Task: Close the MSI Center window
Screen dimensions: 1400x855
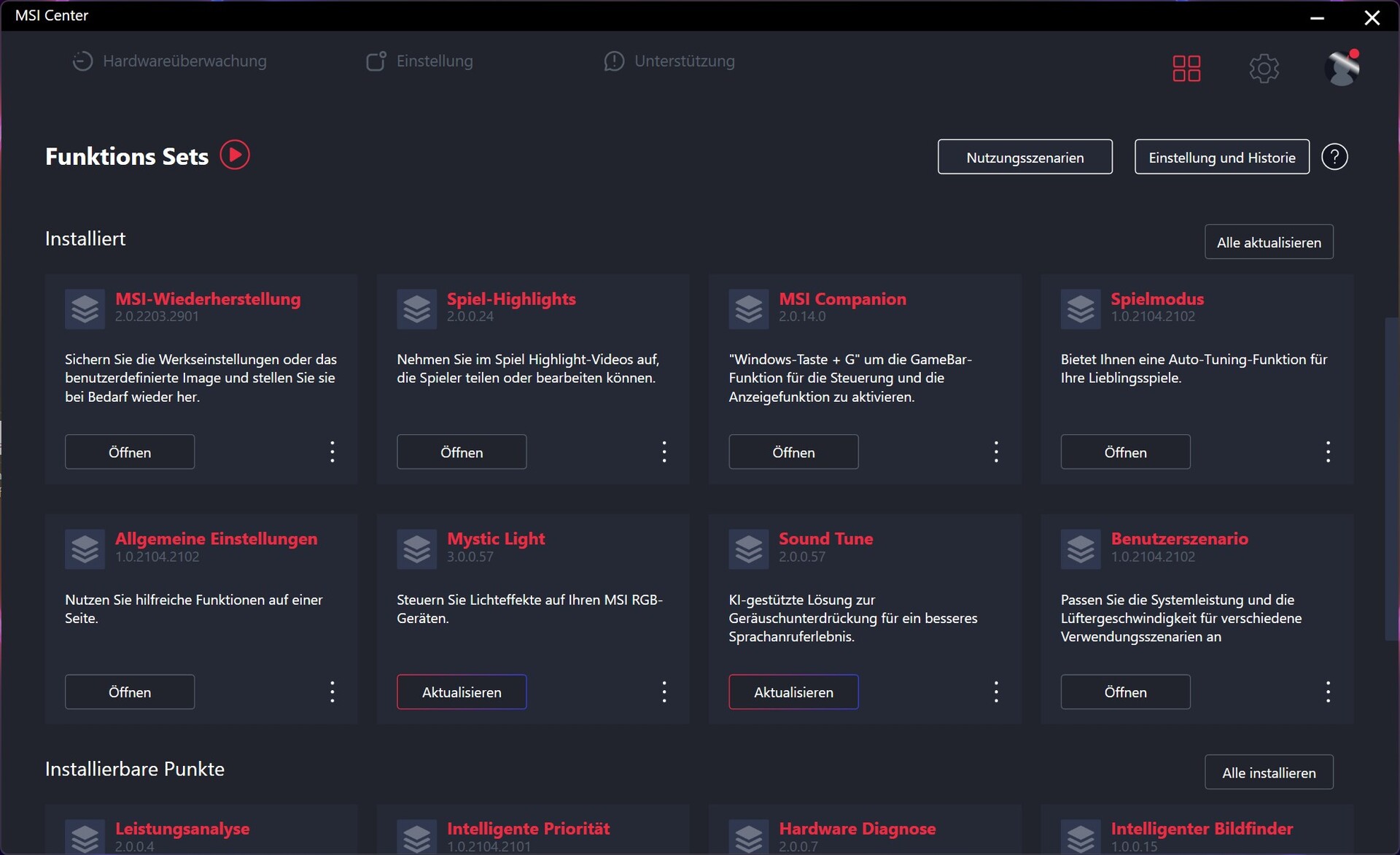Action: pos(1372,17)
